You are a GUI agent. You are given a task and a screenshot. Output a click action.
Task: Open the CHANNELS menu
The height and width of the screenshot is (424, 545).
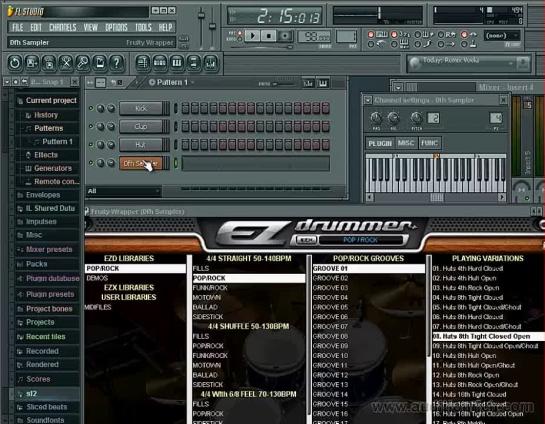click(63, 27)
